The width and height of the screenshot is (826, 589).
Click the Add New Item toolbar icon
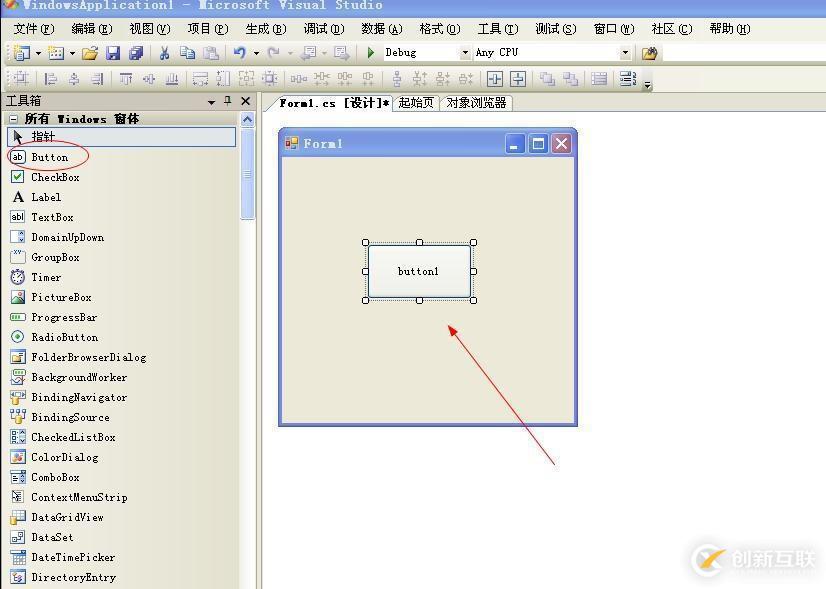click(56, 53)
